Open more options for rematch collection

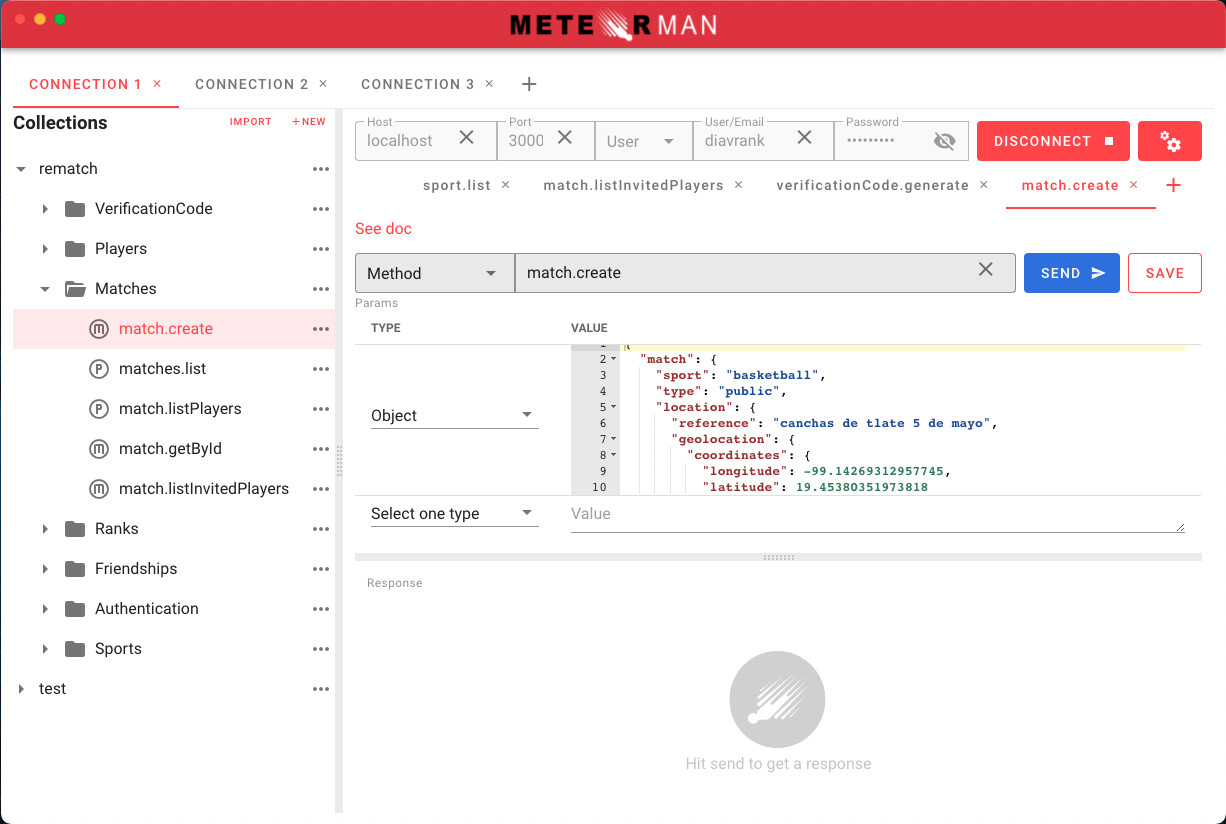coord(320,169)
